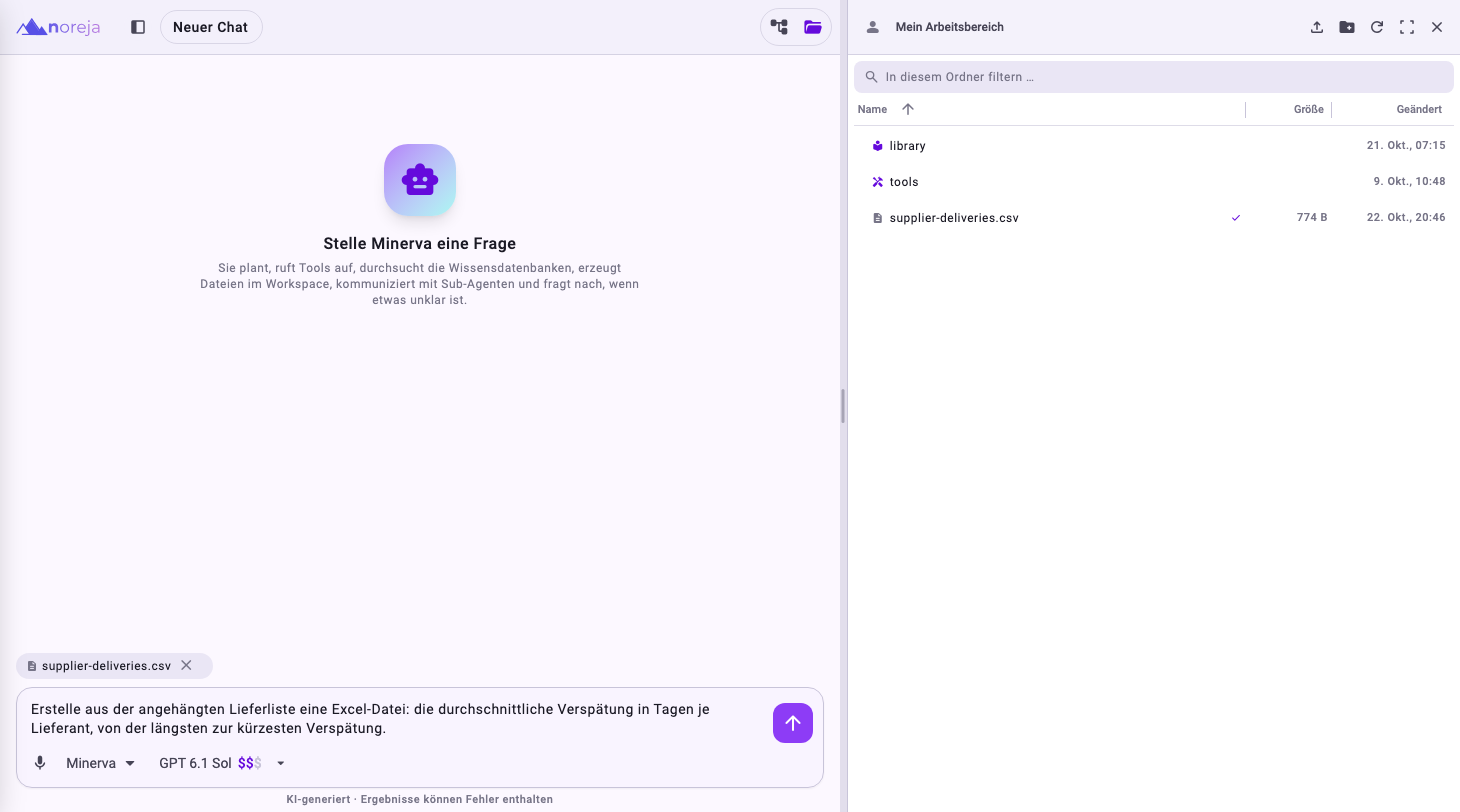The image size is (1460, 812).
Task: Sort by Größe column header
Action: [1308, 109]
